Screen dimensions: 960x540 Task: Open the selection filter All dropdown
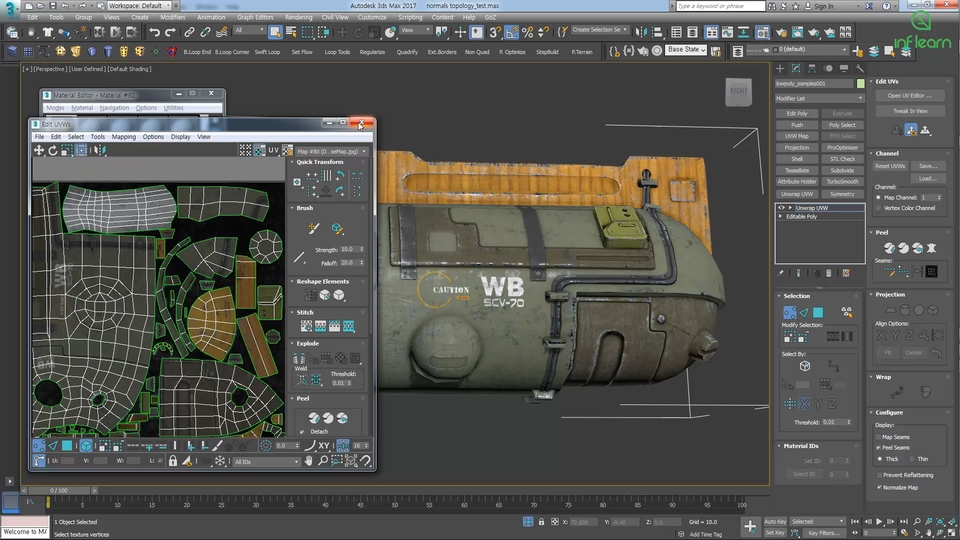pyautogui.click(x=249, y=30)
